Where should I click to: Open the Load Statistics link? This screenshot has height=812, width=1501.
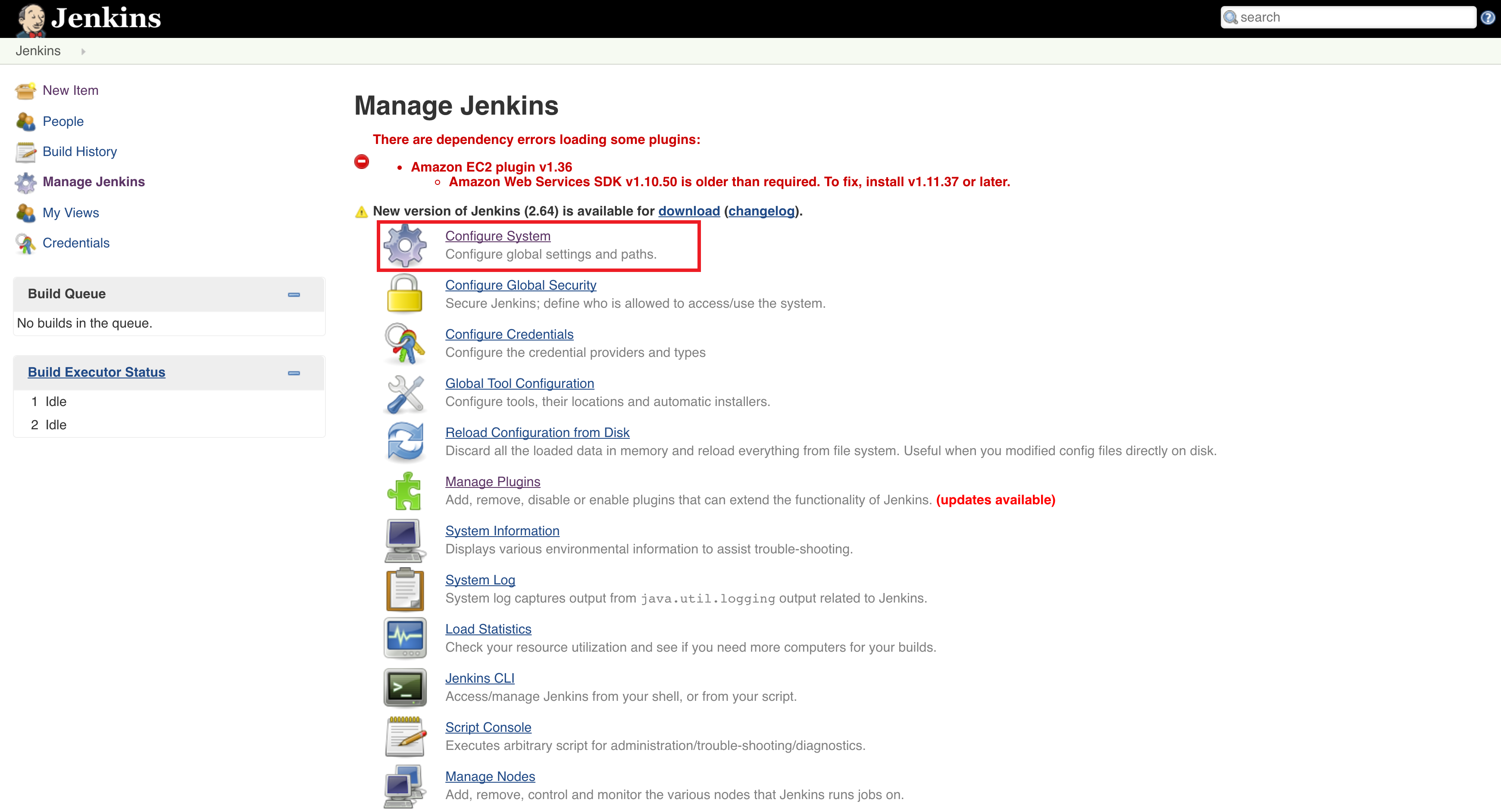pyautogui.click(x=488, y=629)
